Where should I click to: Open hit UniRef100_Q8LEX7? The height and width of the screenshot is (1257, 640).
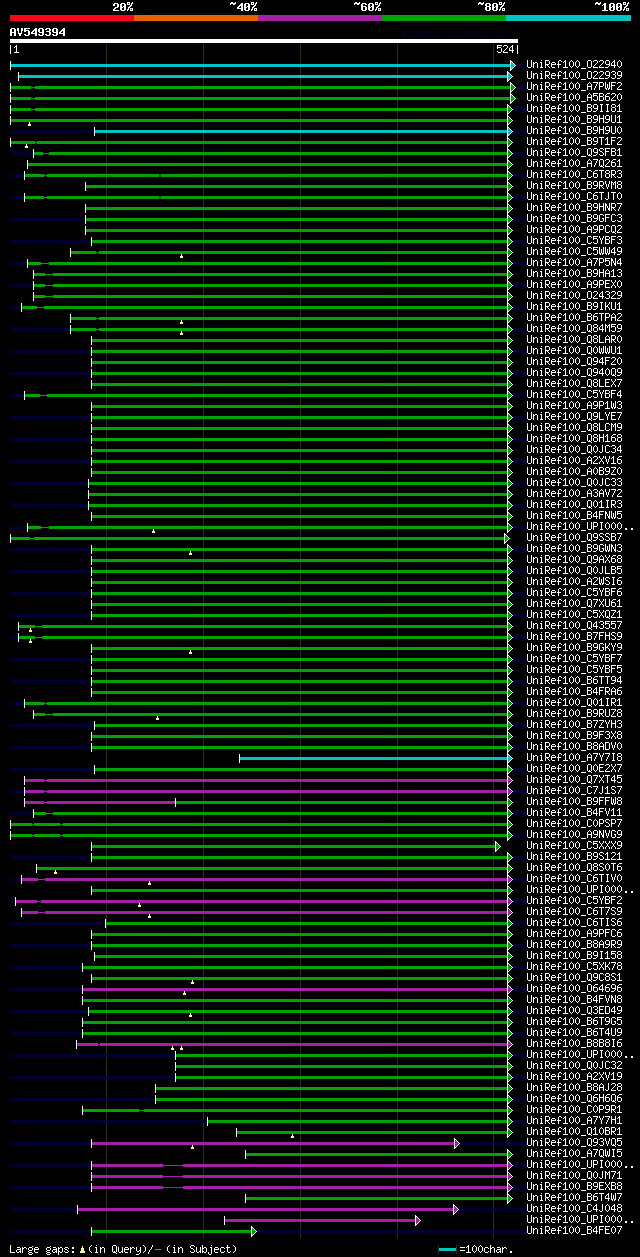[x=574, y=384]
